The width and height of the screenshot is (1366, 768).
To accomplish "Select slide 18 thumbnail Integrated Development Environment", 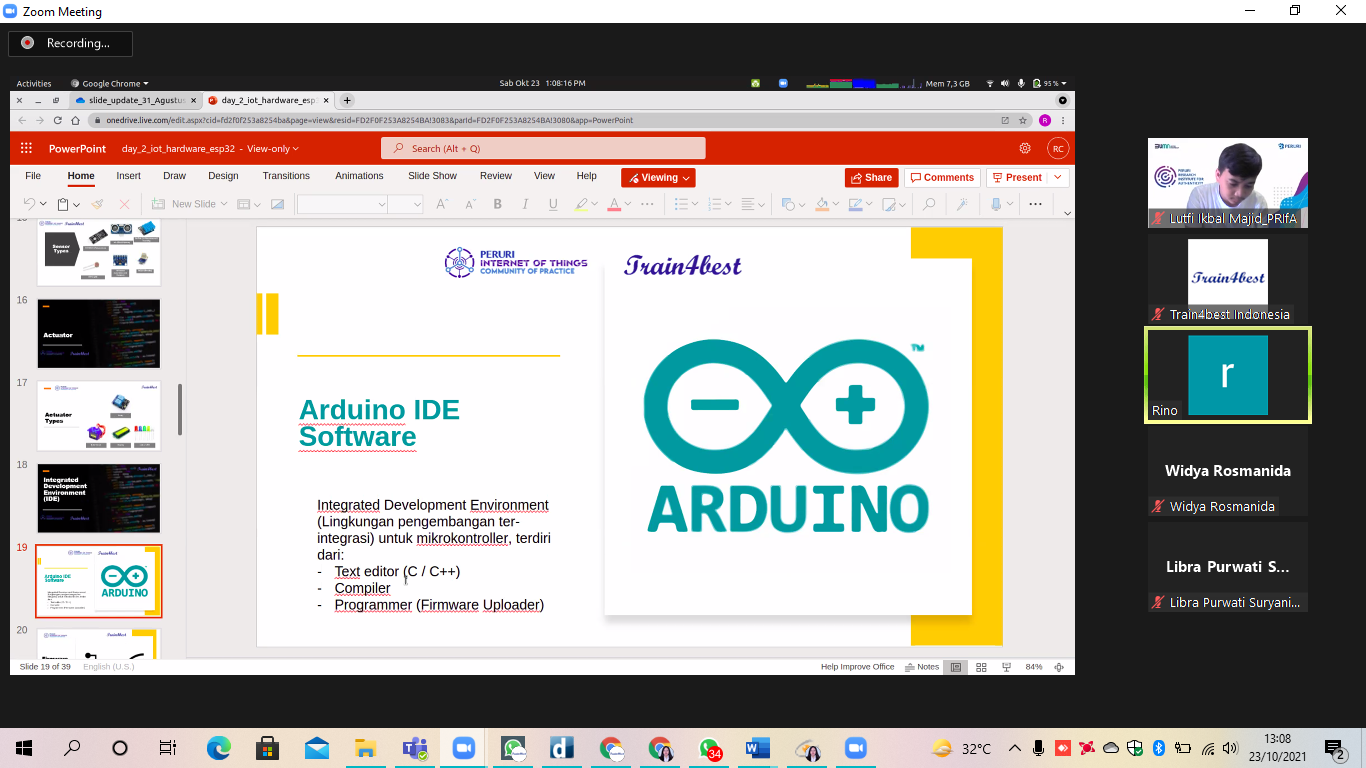I will [98, 497].
